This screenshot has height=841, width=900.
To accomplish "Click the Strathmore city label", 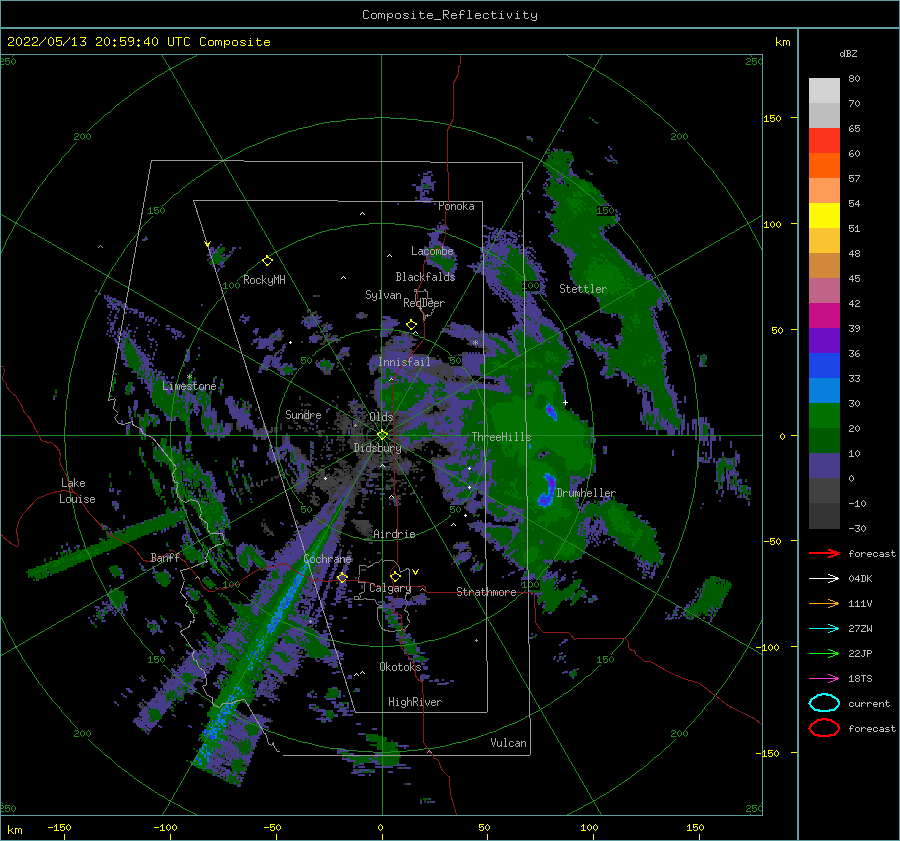I will (486, 592).
